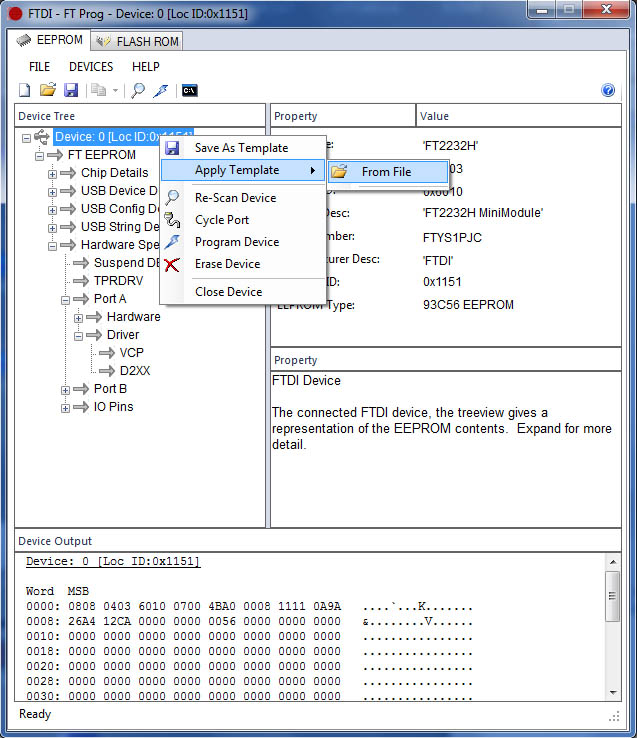The width and height of the screenshot is (637, 738).
Task: Click Device Output scrollbar down arrow
Action: tap(613, 692)
